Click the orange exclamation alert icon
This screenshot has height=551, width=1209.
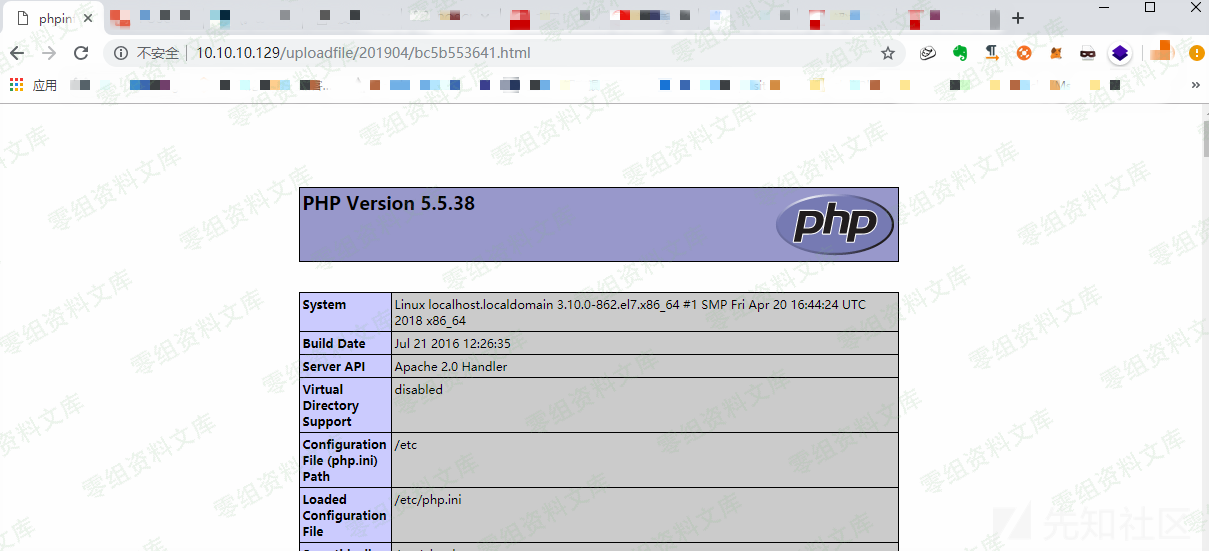pos(1197,53)
